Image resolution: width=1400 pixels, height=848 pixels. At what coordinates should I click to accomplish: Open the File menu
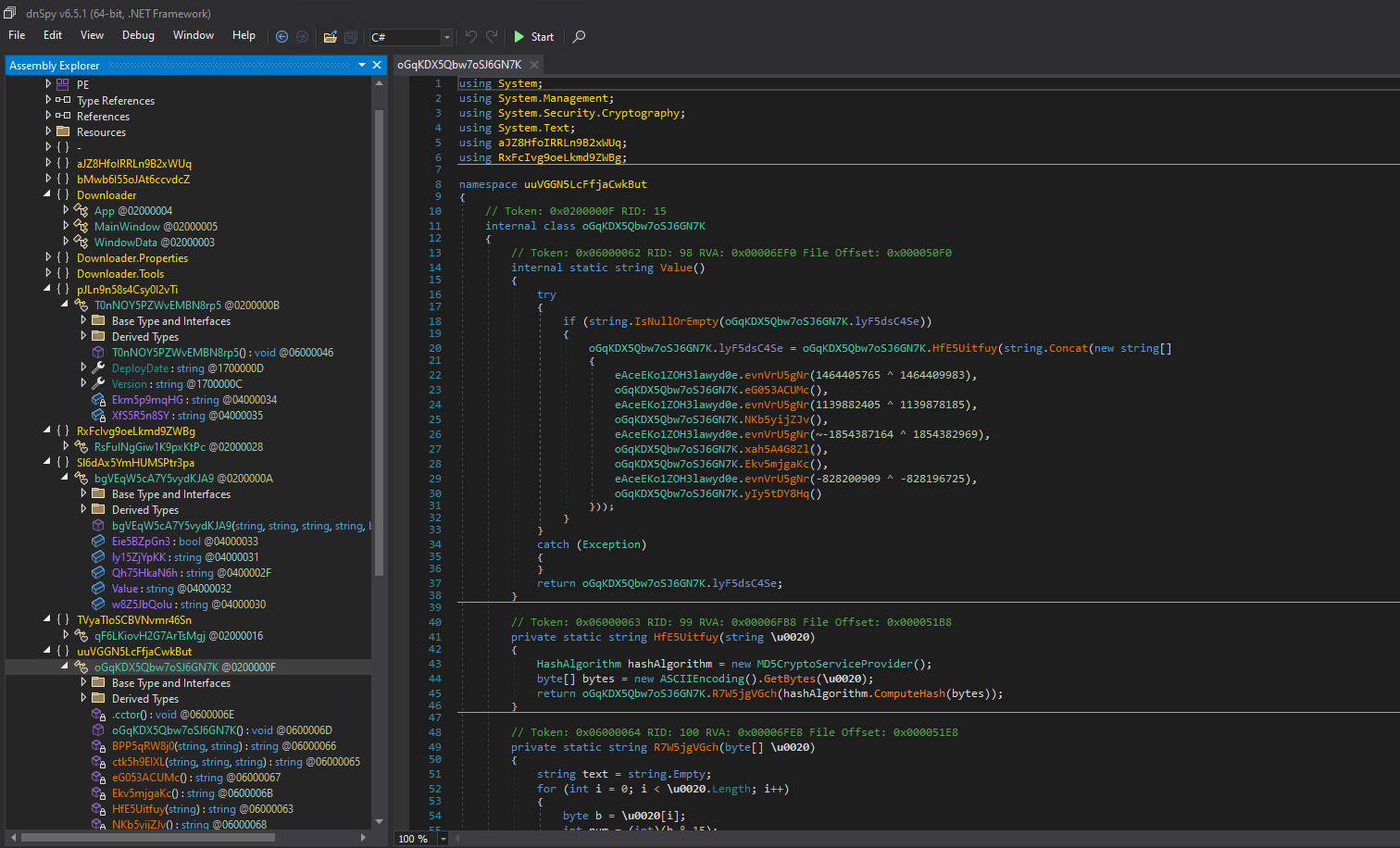(x=17, y=35)
